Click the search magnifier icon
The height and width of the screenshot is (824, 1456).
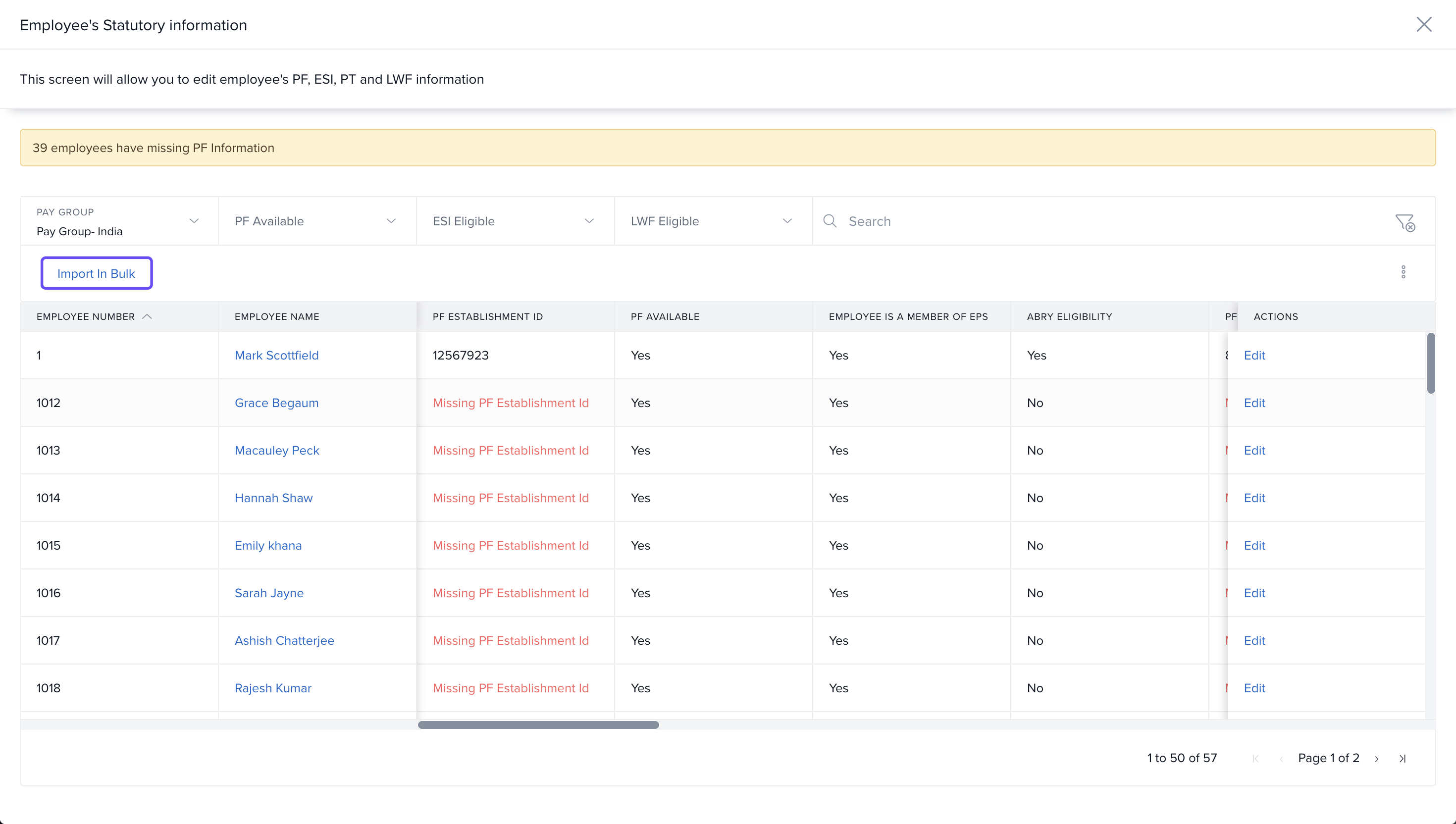[830, 221]
